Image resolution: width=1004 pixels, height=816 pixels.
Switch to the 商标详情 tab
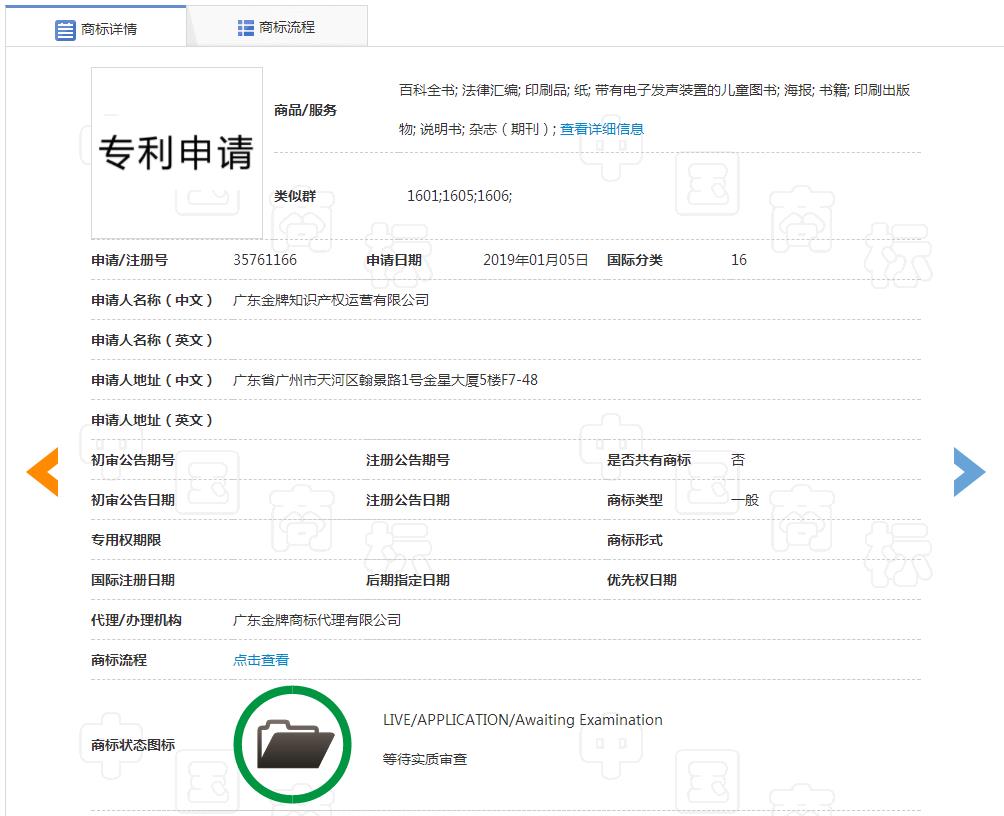coord(96,28)
